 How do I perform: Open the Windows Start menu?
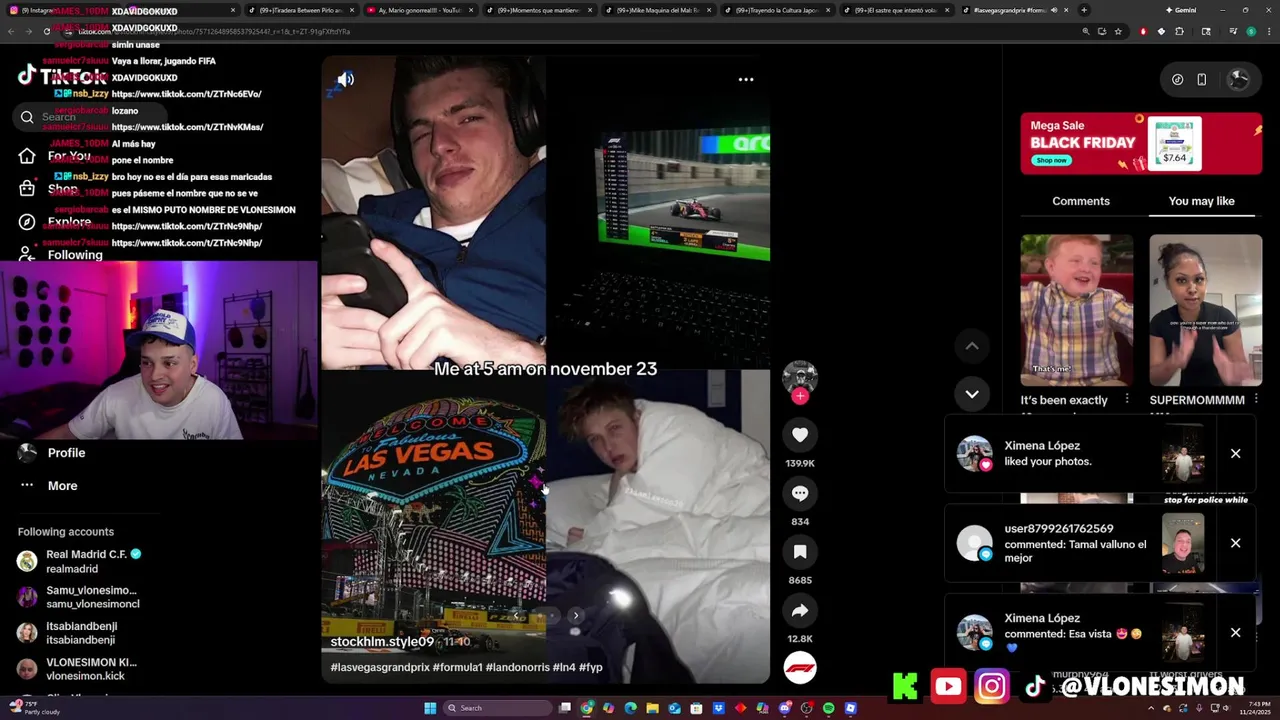coord(430,708)
